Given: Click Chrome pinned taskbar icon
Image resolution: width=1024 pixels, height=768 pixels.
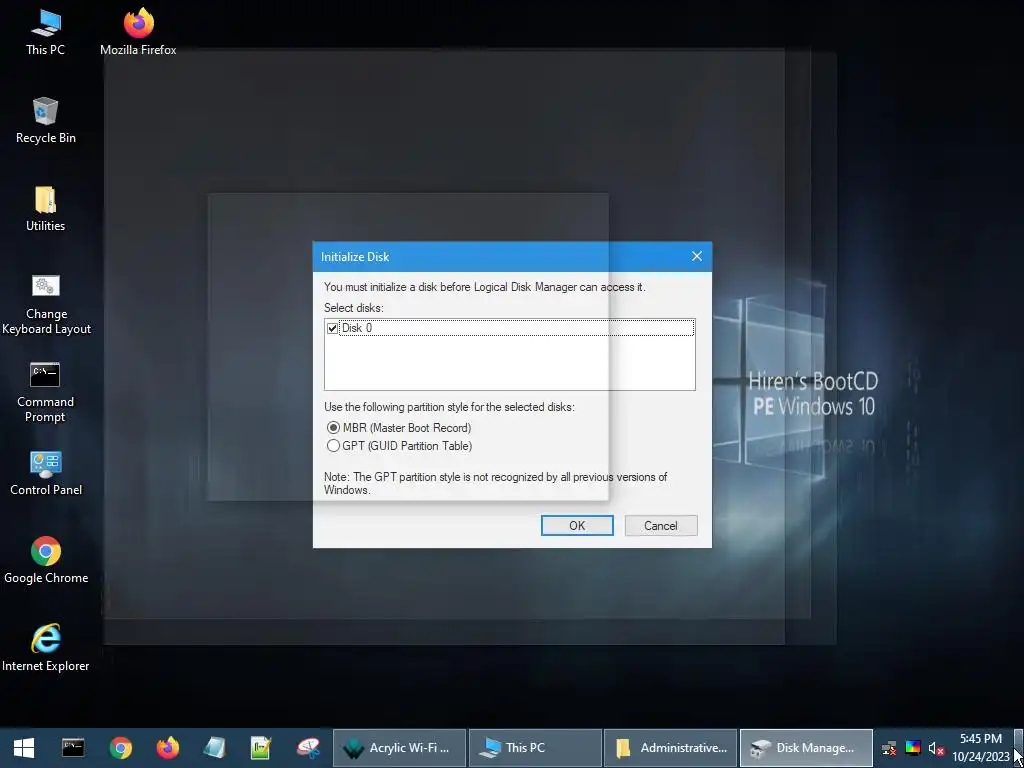Looking at the screenshot, I should pyautogui.click(x=120, y=748).
